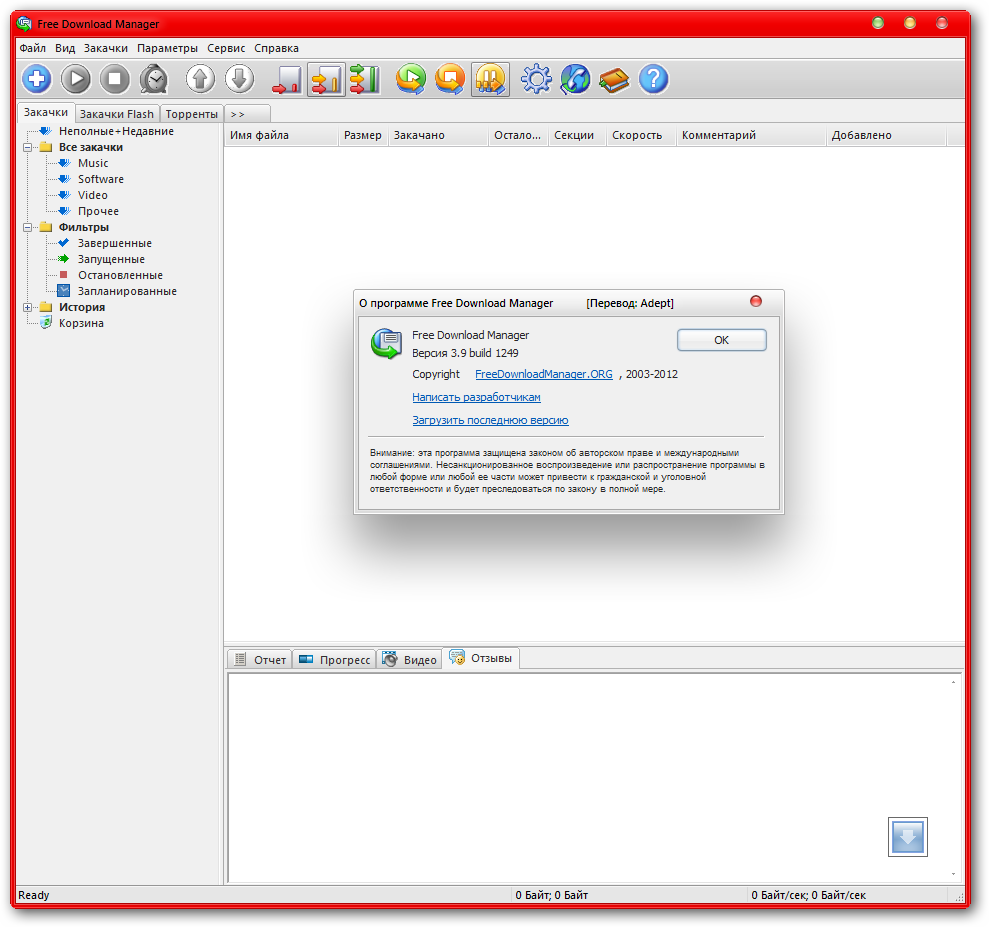The image size is (989, 927).
Task: Sort by the Имя файла column header
Action: (281, 135)
